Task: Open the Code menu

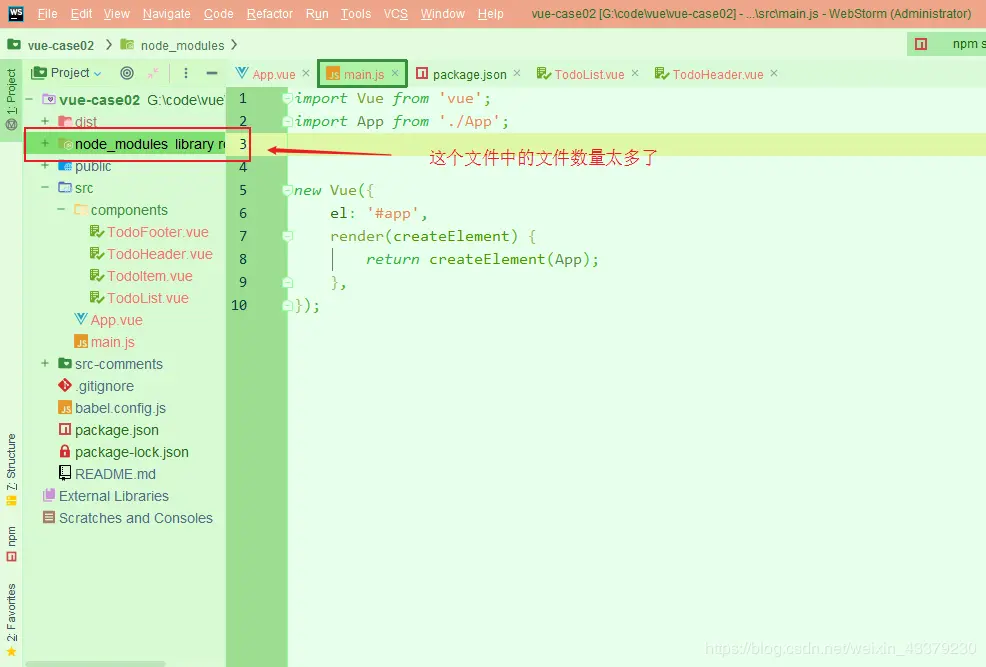Action: (x=218, y=13)
